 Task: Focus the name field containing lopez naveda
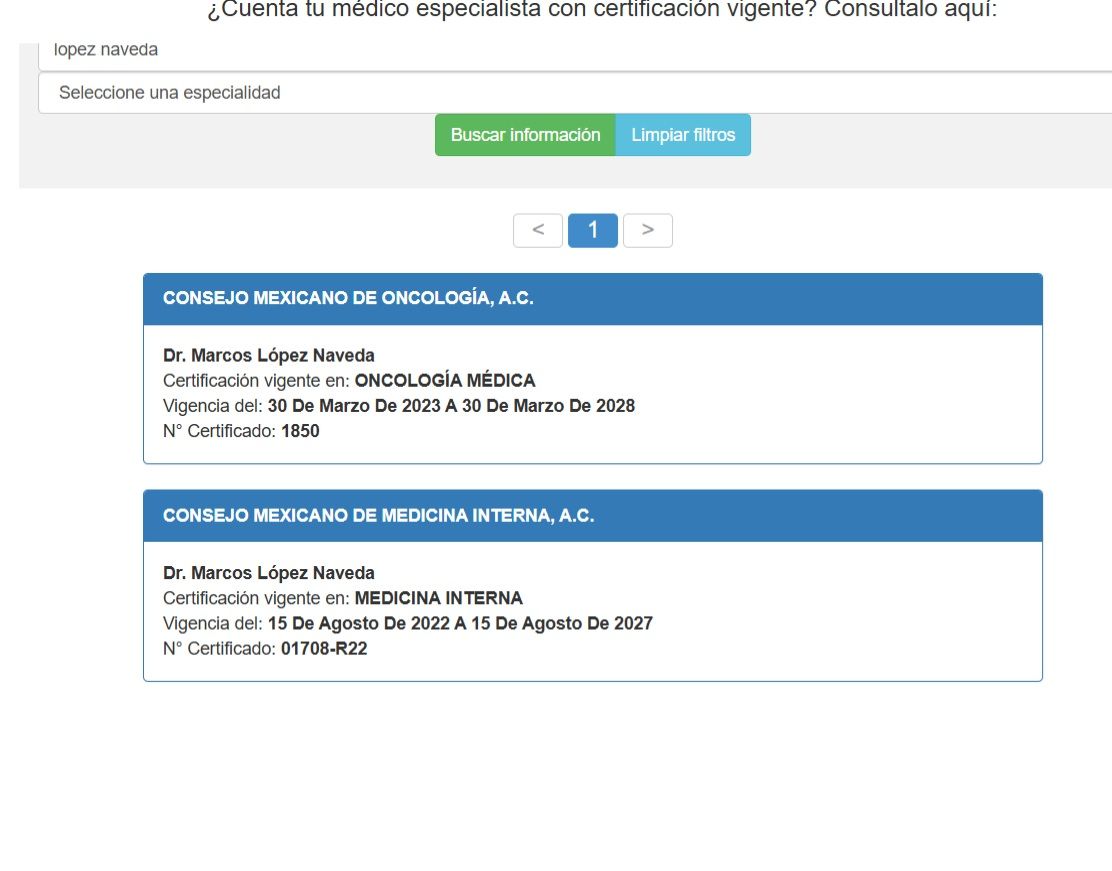[575, 51]
